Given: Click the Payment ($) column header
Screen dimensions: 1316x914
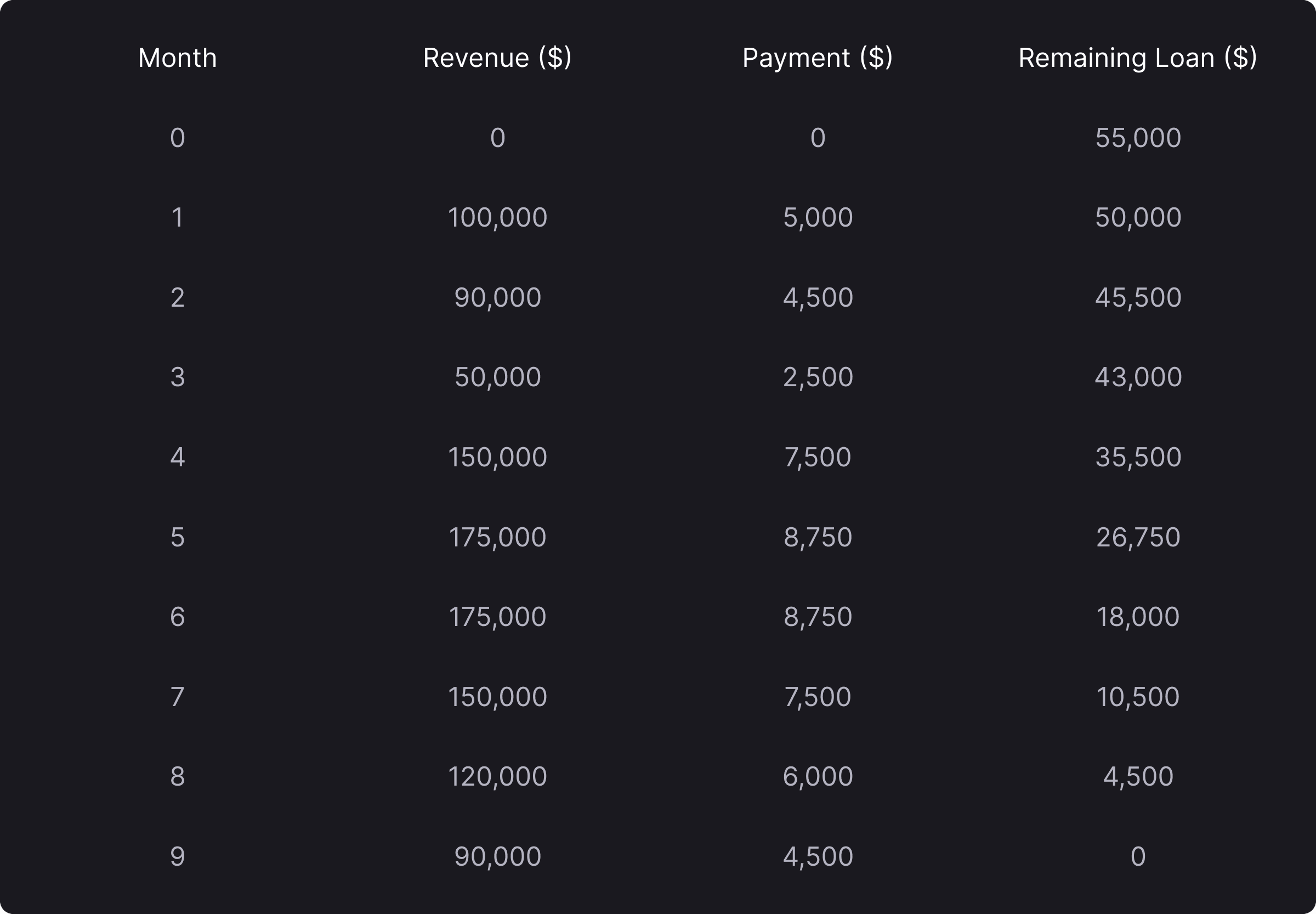Looking at the screenshot, I should click(x=818, y=58).
